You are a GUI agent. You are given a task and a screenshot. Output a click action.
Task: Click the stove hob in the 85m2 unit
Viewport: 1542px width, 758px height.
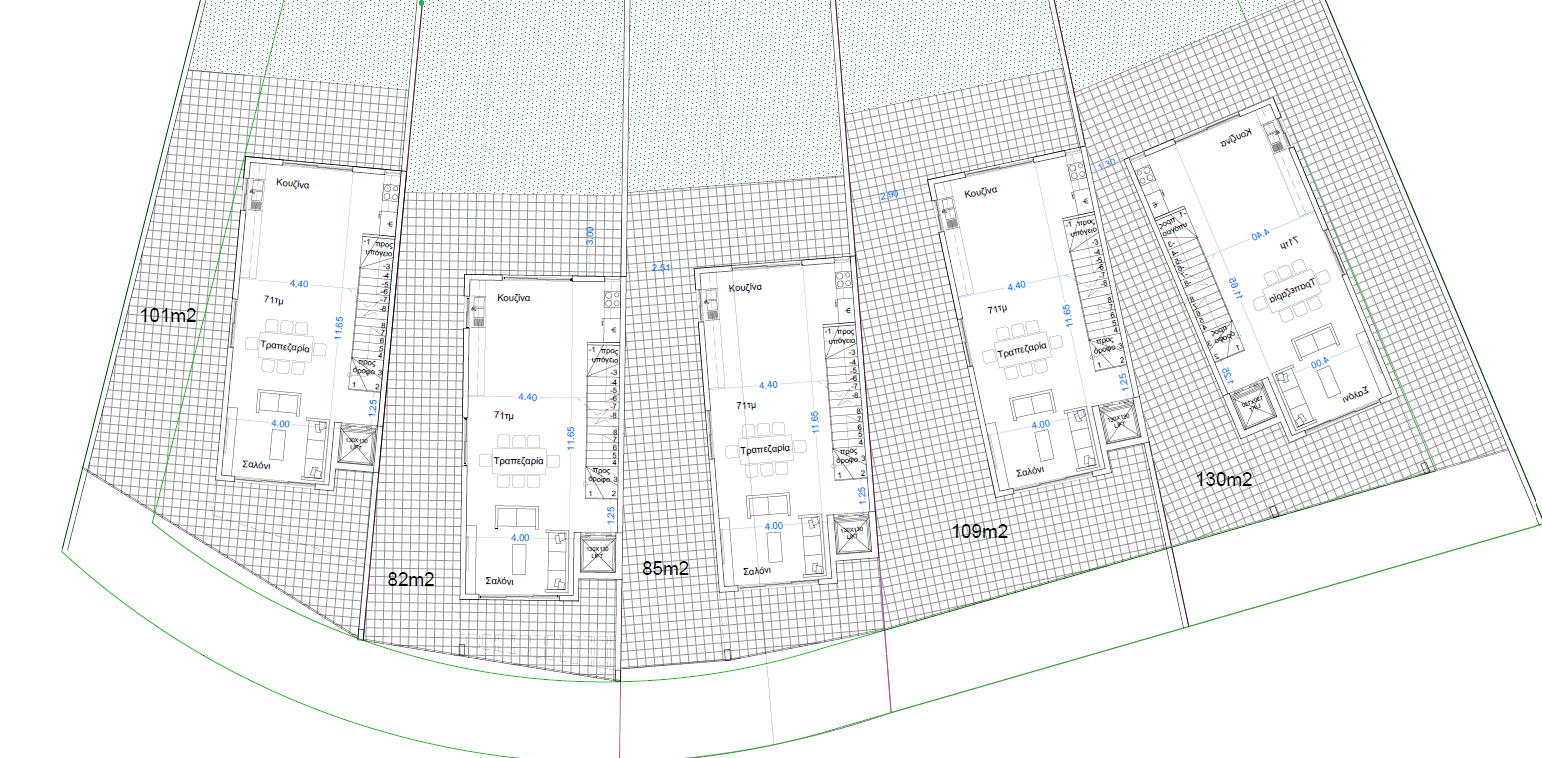pyautogui.click(x=841, y=280)
